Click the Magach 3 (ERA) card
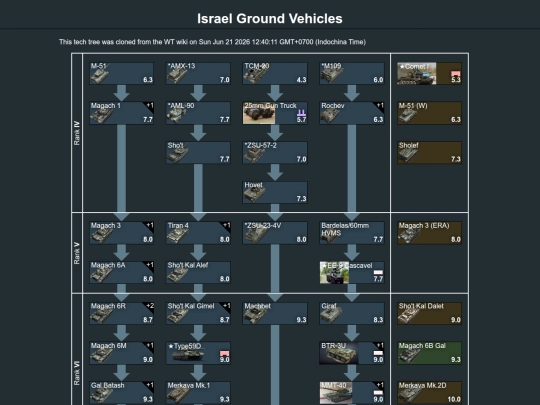 pos(429,233)
